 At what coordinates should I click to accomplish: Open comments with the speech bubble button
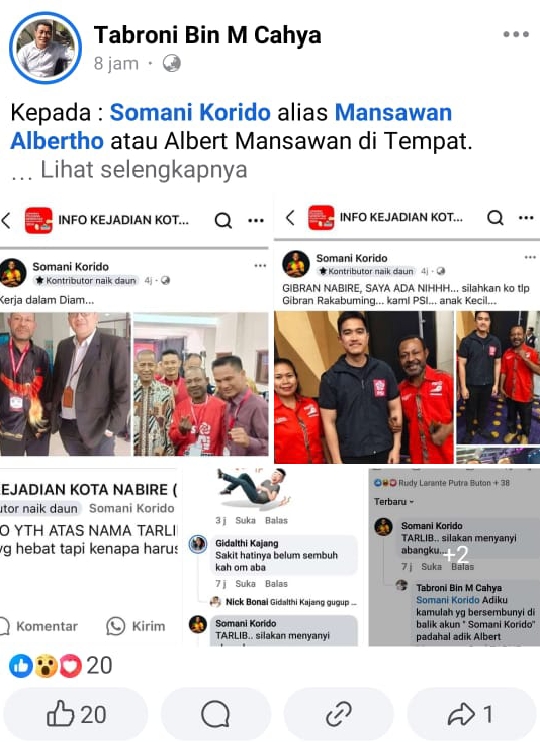(x=216, y=714)
